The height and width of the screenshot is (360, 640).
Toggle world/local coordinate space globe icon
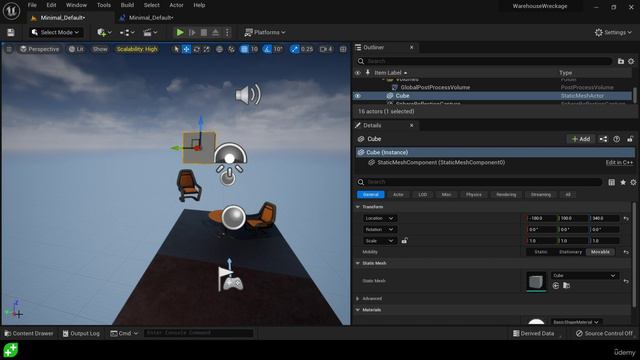(x=220, y=49)
